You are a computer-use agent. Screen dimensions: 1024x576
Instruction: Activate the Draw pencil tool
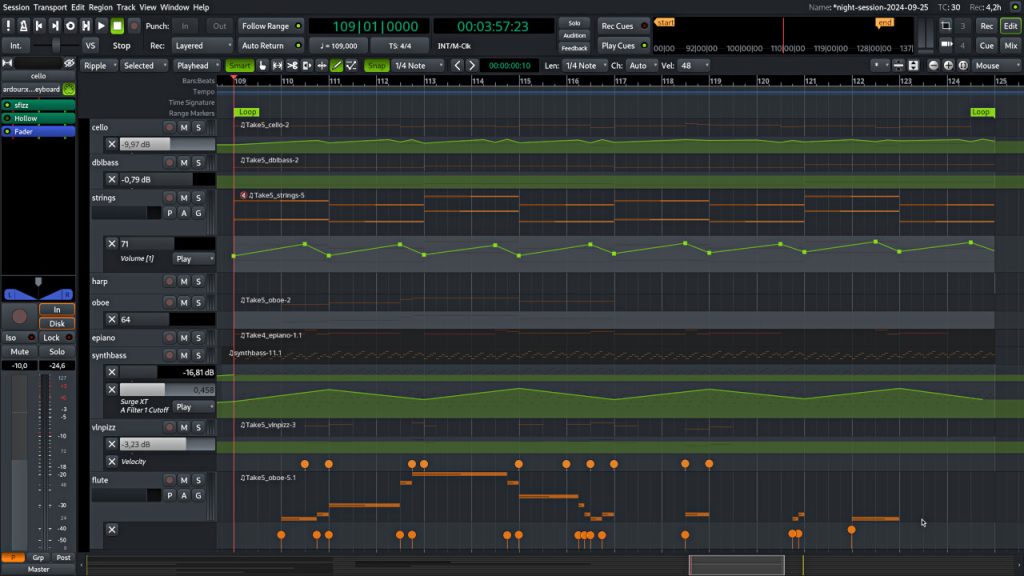(336, 66)
